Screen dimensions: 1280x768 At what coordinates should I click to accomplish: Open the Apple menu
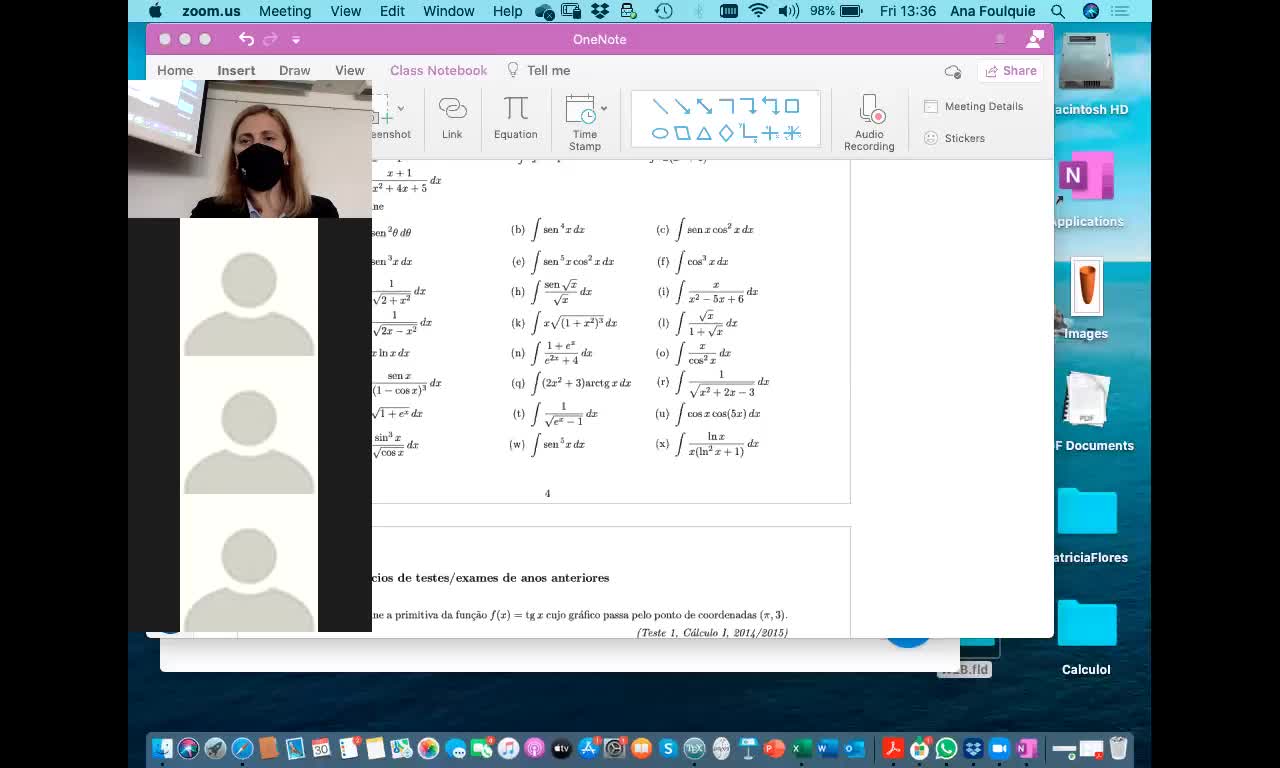pyautogui.click(x=155, y=11)
